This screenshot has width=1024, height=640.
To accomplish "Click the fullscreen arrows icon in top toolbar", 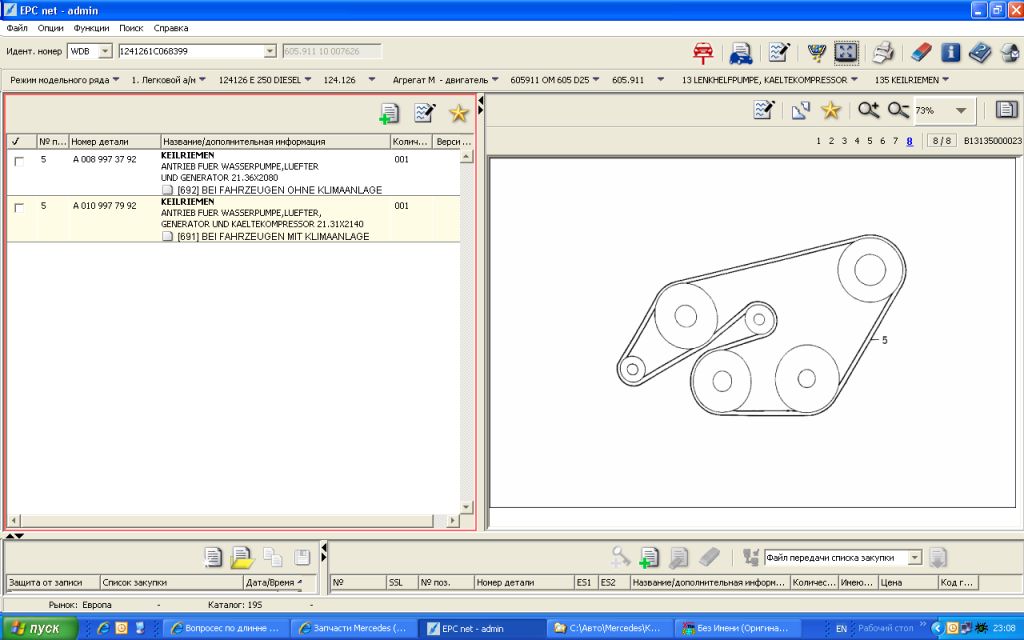I will pos(846,52).
